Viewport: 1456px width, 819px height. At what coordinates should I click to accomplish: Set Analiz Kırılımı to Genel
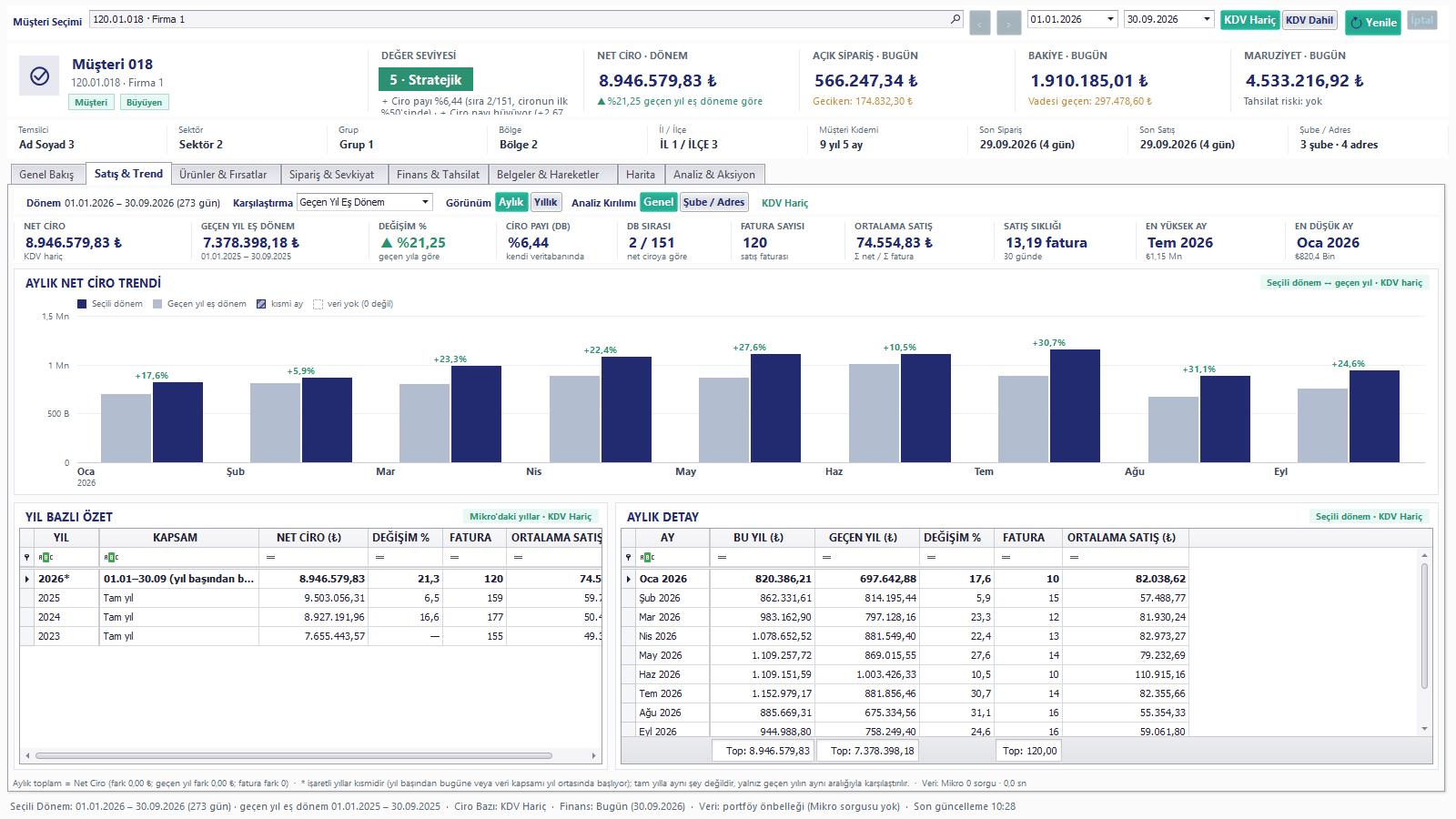point(658,202)
